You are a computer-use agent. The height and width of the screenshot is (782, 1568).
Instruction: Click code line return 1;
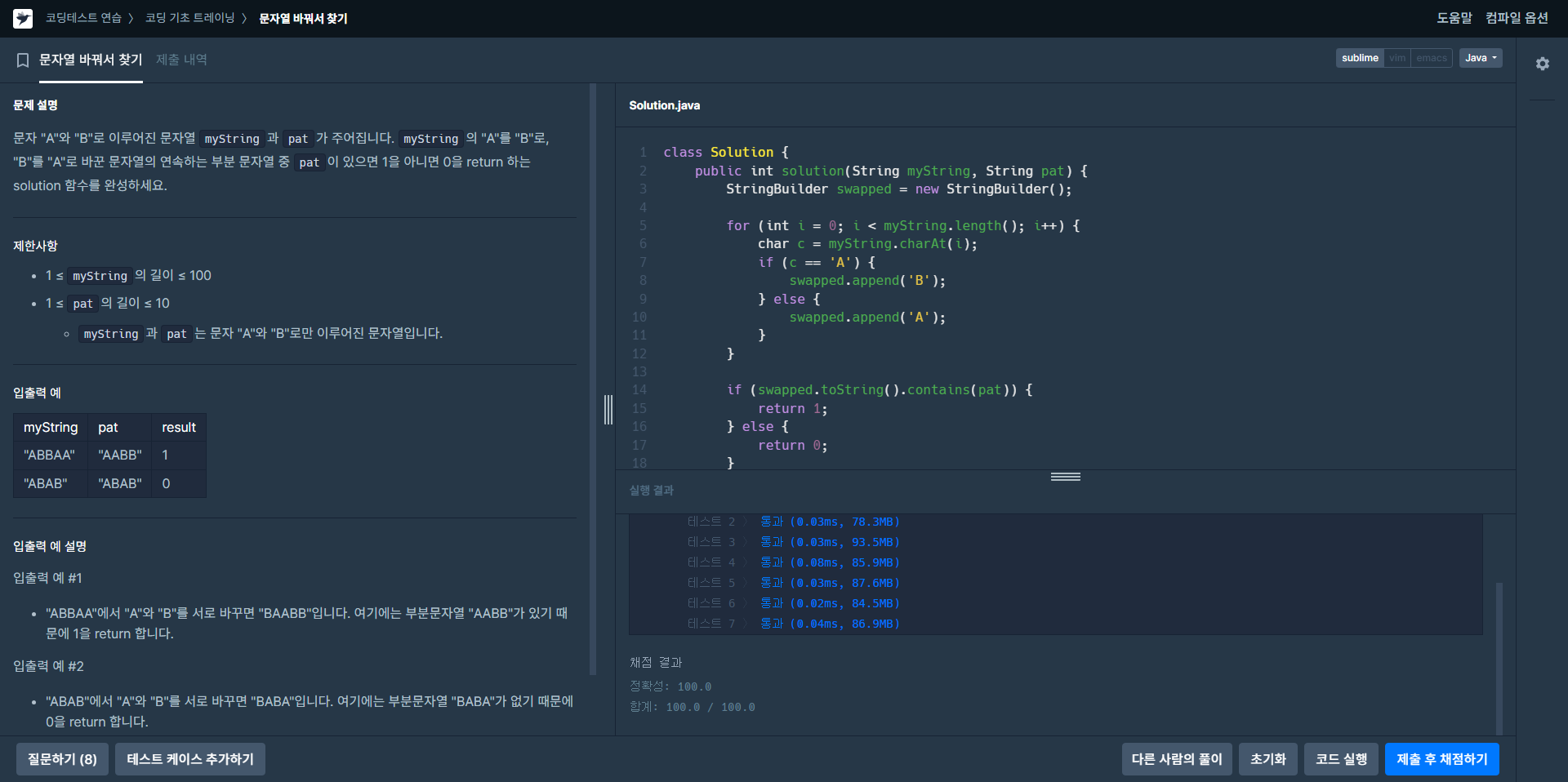pos(792,409)
